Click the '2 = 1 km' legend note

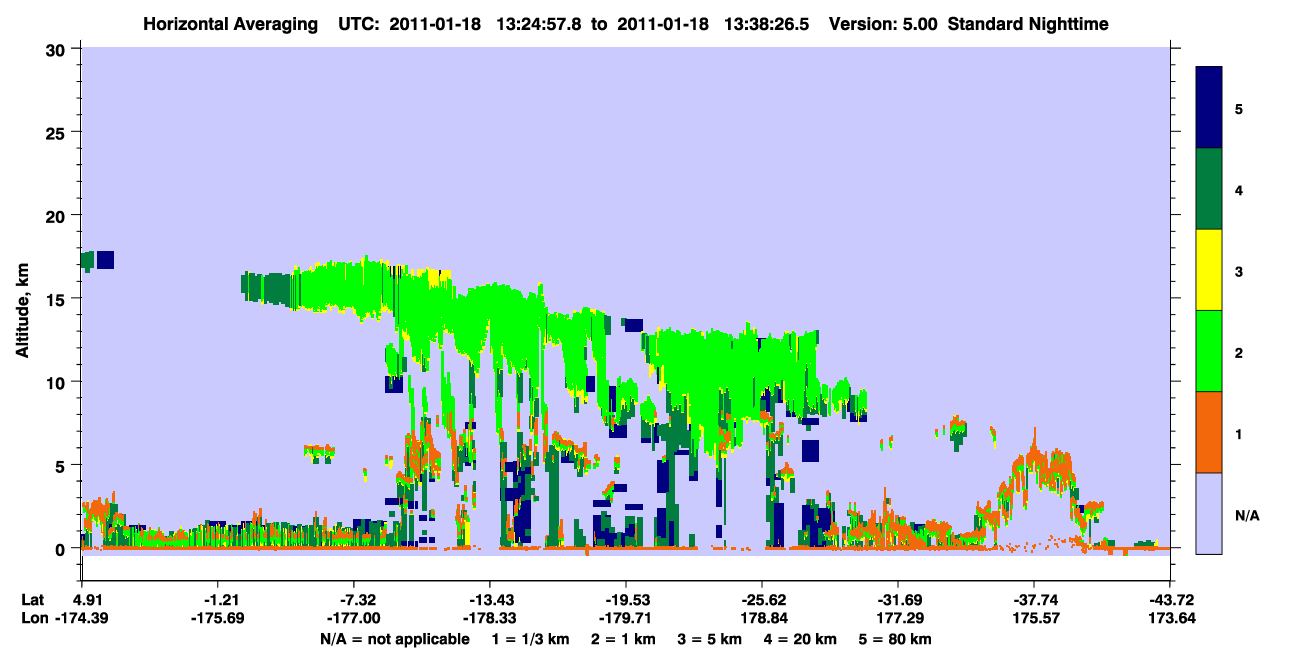623,639
